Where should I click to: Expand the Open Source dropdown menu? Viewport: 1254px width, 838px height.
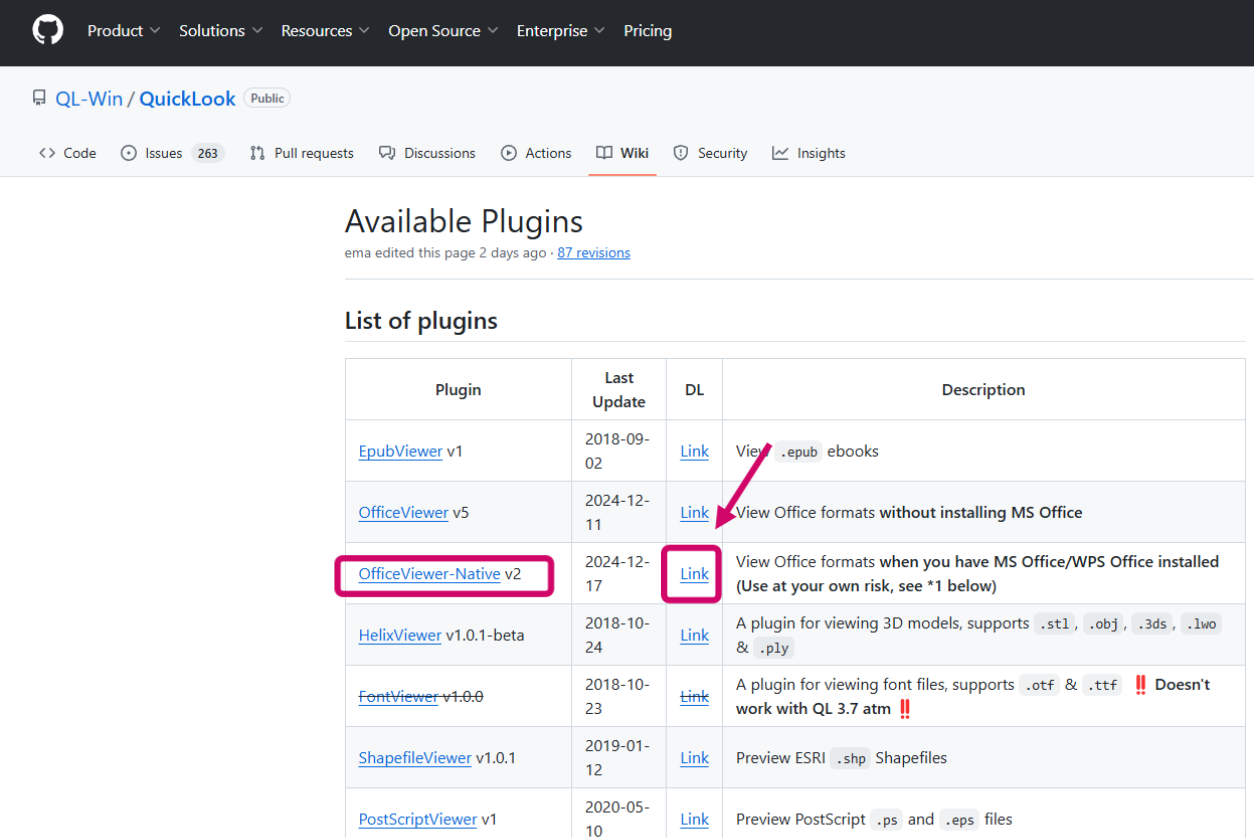pyautogui.click(x=443, y=31)
